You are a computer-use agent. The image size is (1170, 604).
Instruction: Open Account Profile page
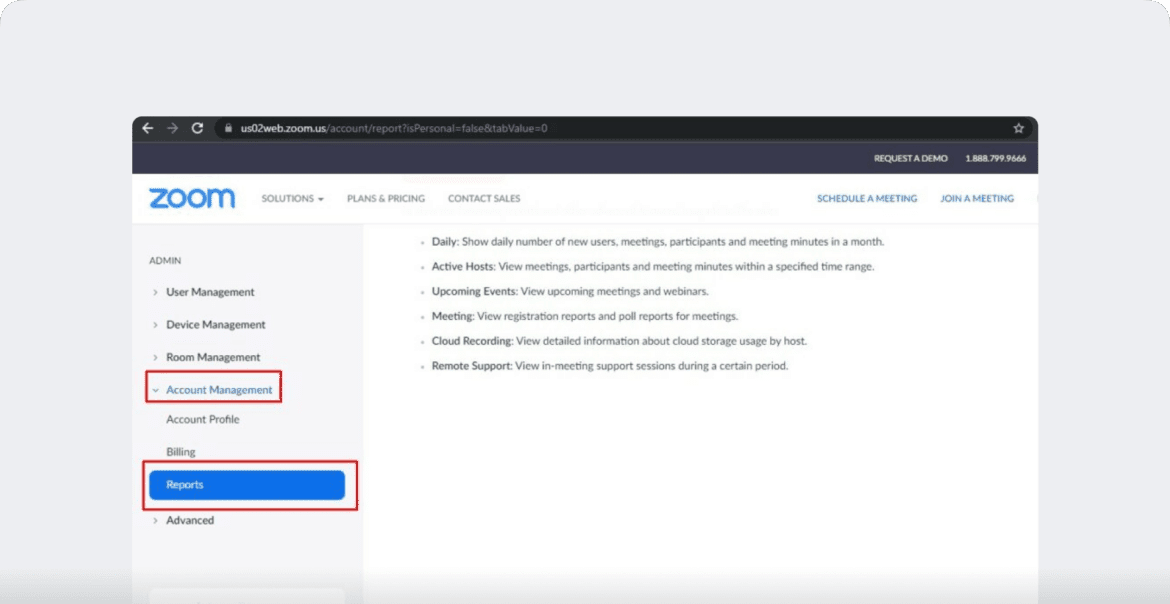point(203,420)
